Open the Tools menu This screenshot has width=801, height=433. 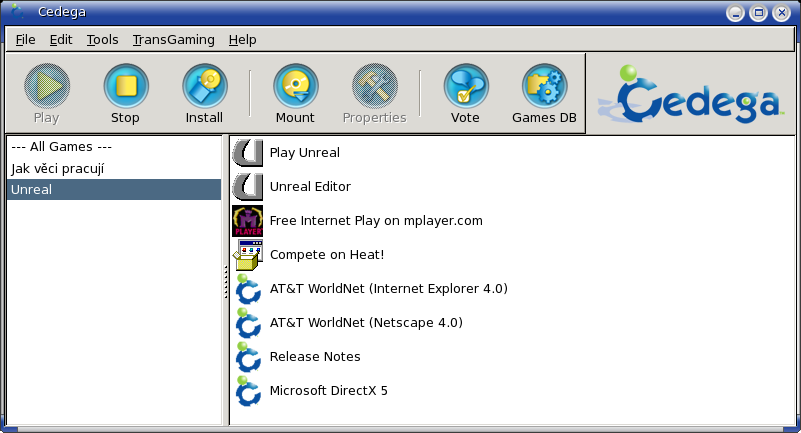(x=102, y=40)
